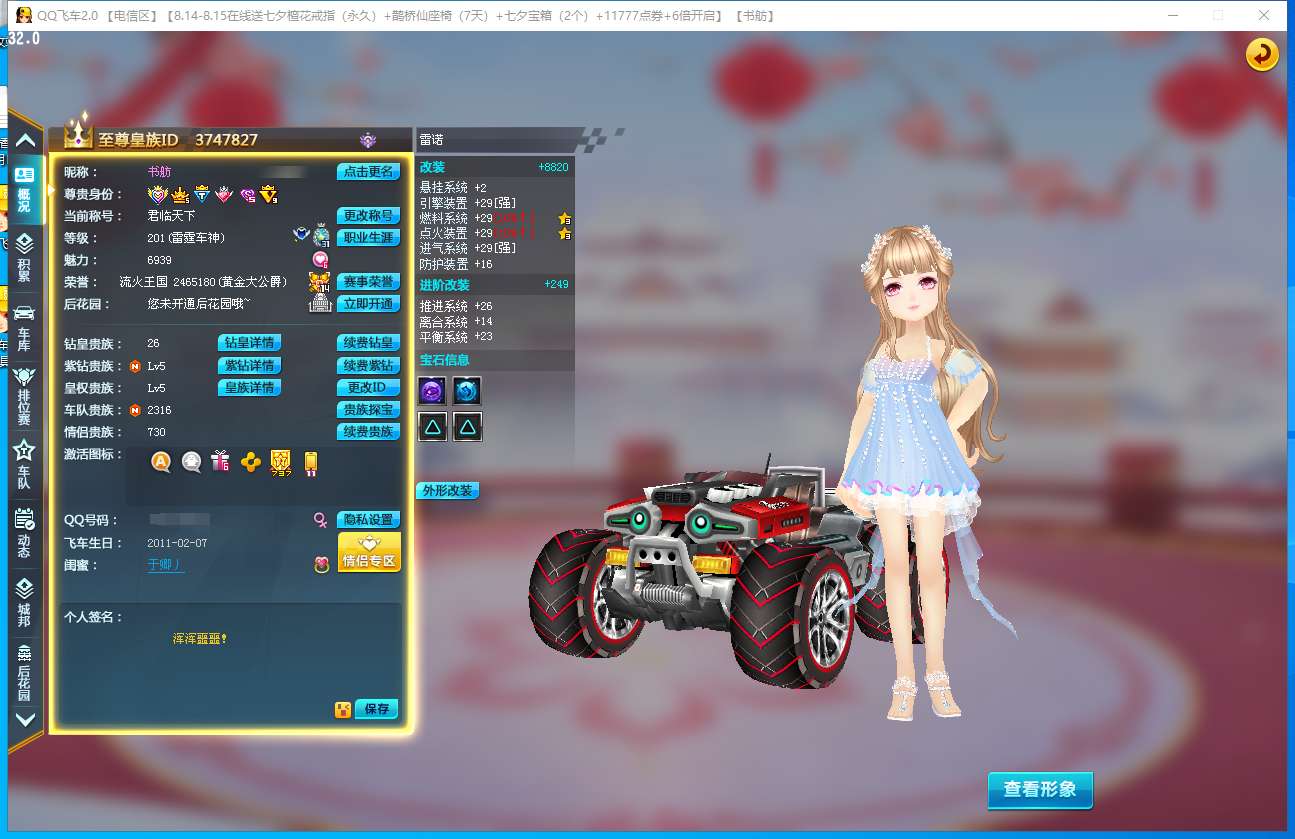Open 贵族探宝 treasure hunt
Screen dimensions: 1295x839
coord(369,409)
